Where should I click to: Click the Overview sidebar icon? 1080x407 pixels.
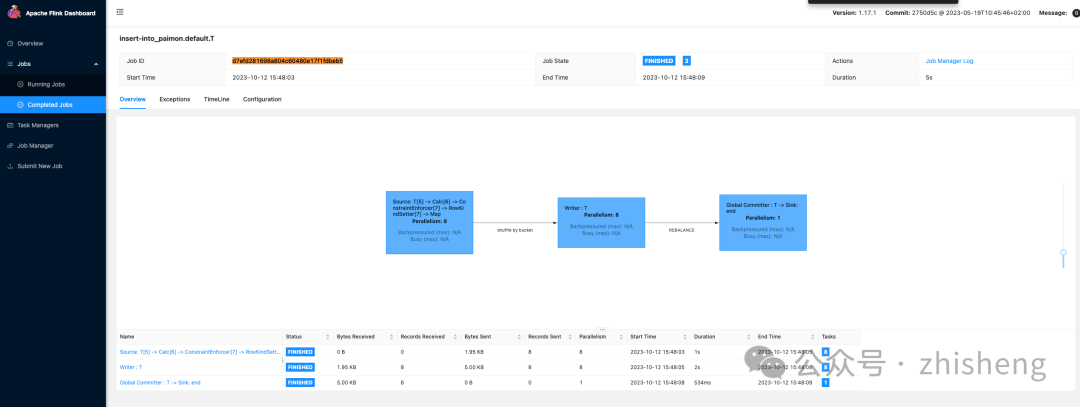coord(10,43)
